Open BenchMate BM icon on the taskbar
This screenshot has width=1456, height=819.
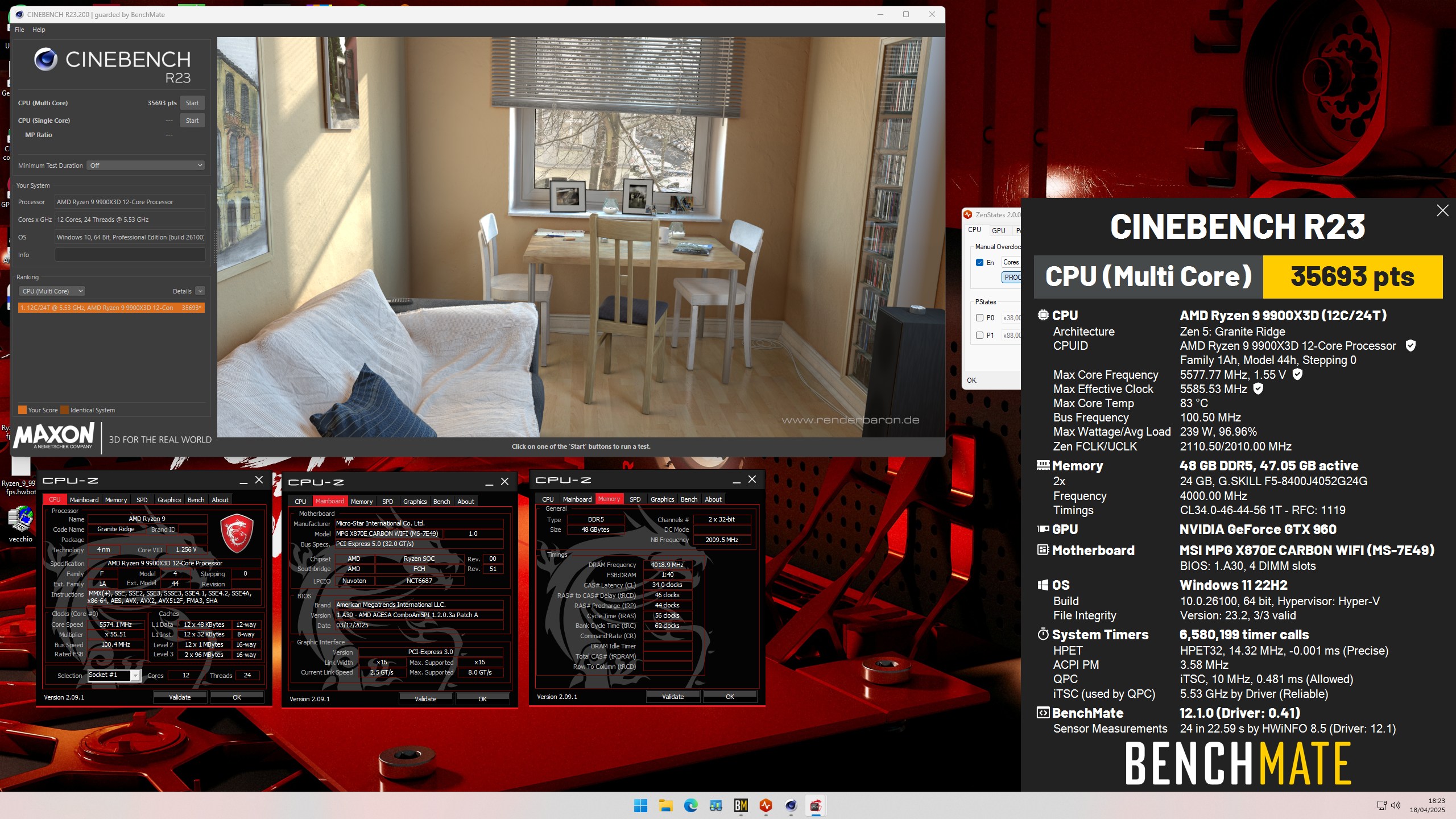click(741, 805)
